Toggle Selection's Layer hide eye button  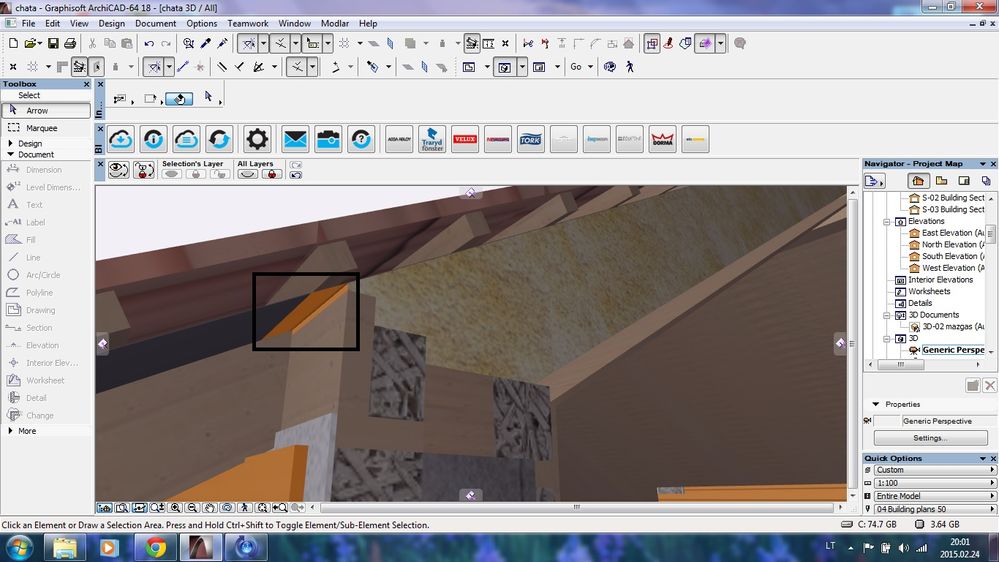[x=172, y=174]
